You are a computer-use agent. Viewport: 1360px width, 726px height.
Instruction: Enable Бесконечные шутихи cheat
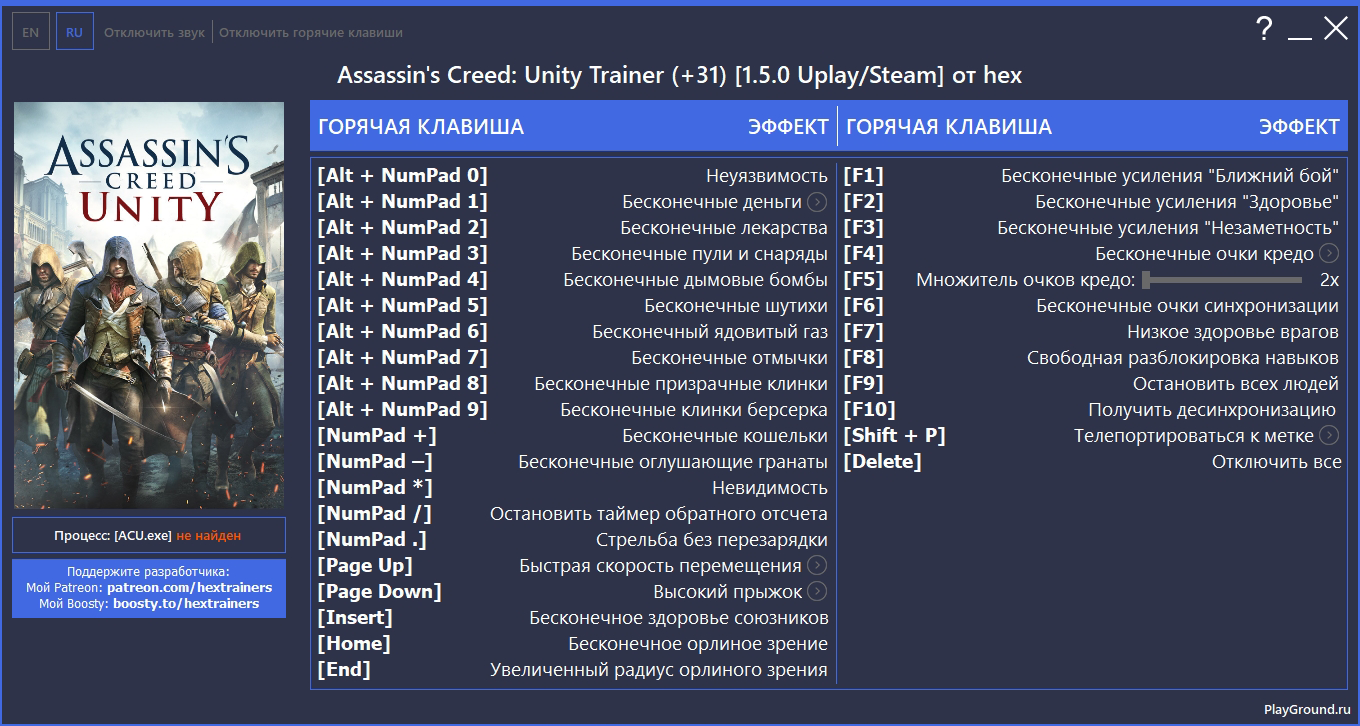pos(736,306)
